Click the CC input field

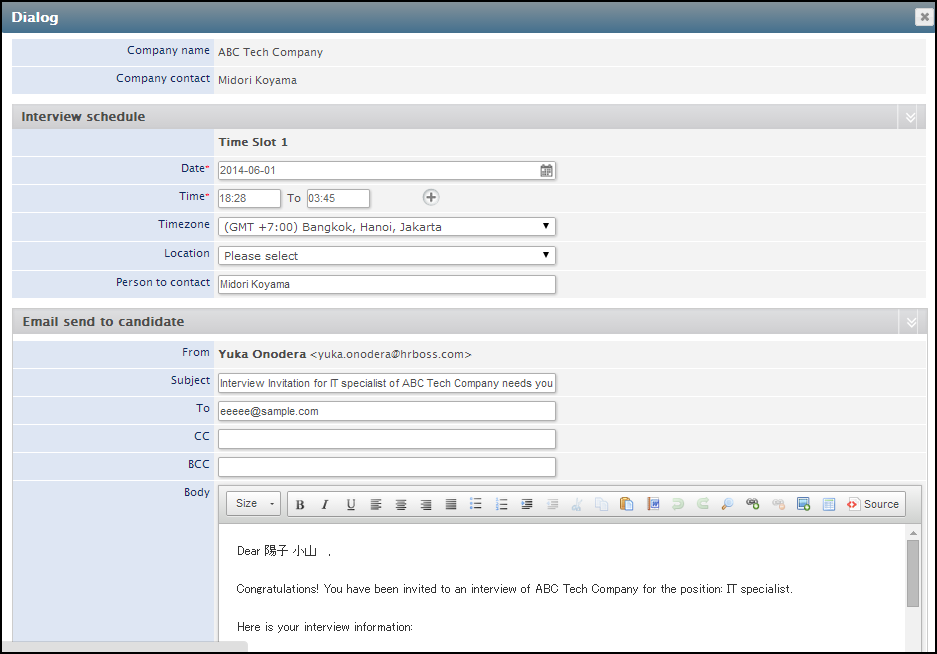click(x=387, y=439)
